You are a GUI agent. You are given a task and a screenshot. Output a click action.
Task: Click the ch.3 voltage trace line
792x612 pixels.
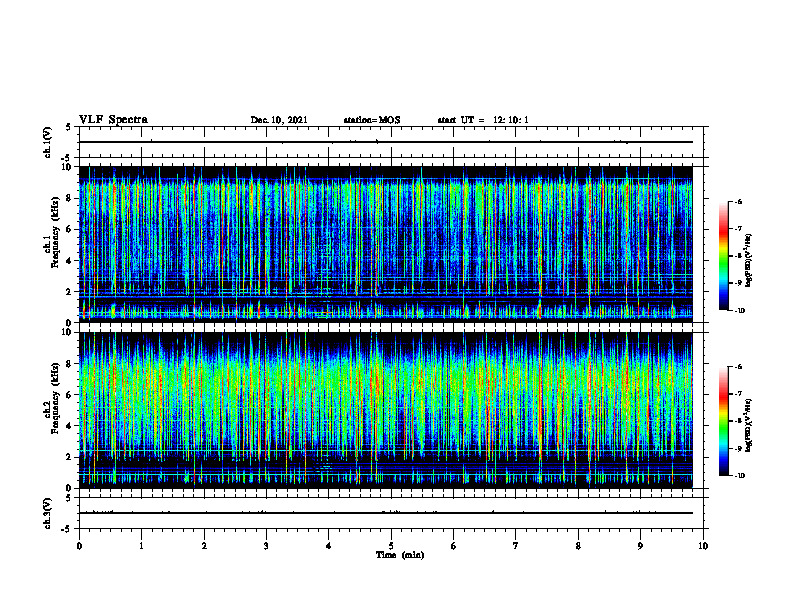pyautogui.click(x=385, y=513)
